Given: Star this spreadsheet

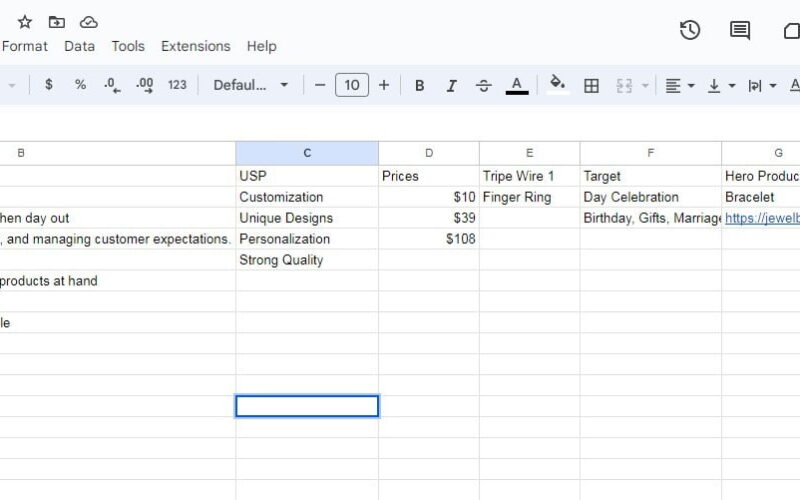Looking at the screenshot, I should click(x=24, y=22).
